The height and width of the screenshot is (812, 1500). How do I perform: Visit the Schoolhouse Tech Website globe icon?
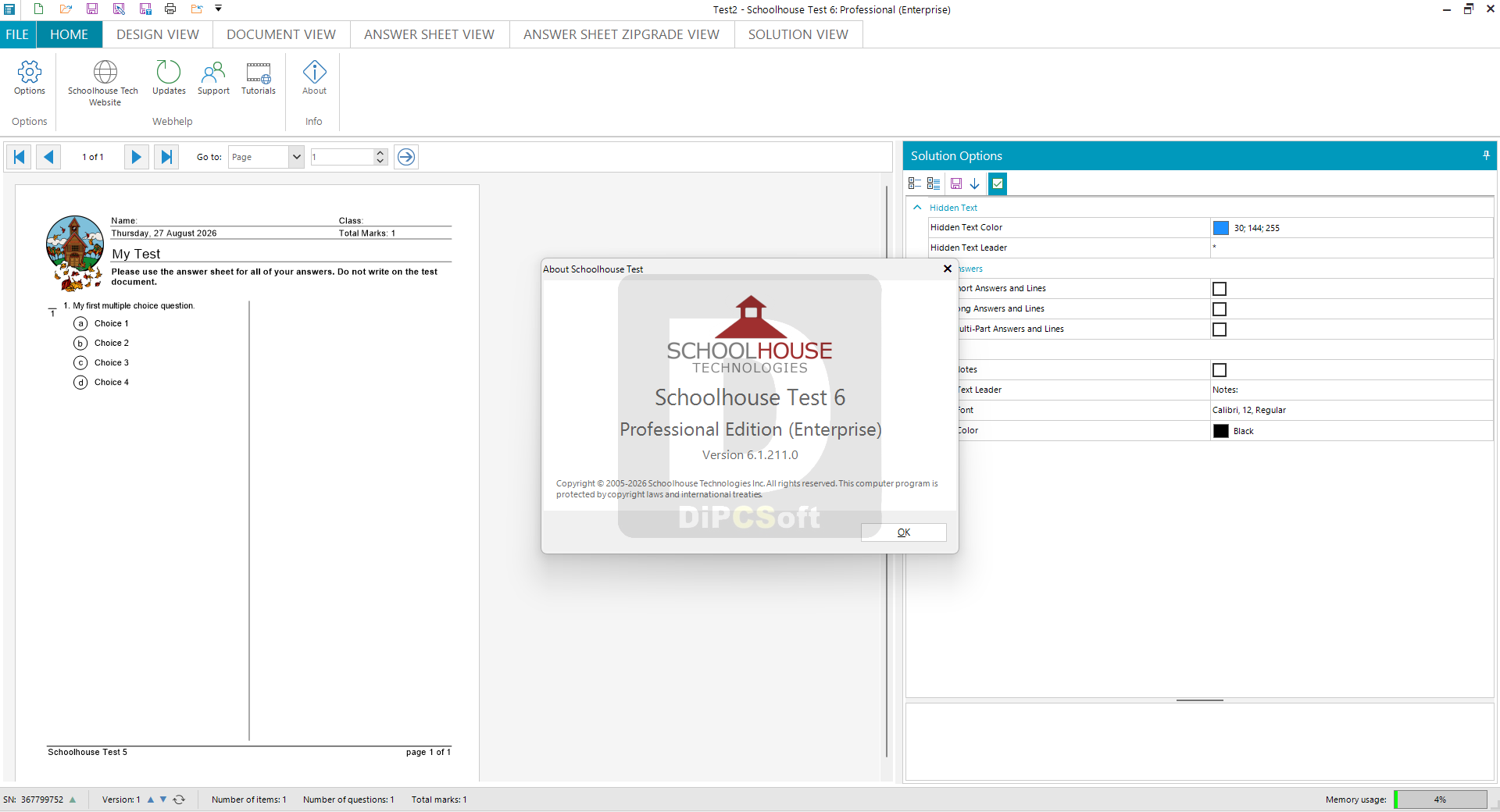click(104, 84)
